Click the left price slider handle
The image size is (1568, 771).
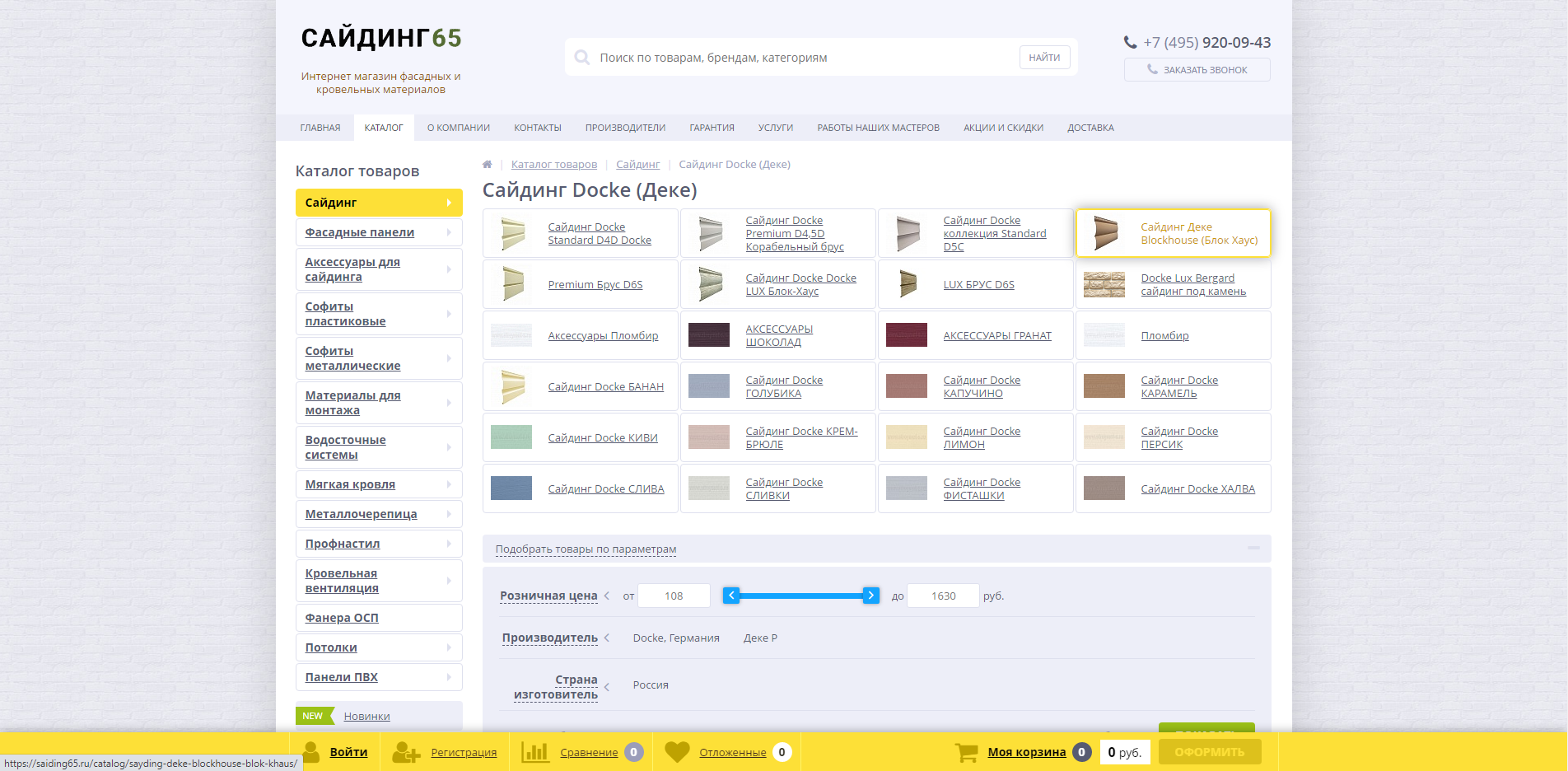tap(731, 596)
